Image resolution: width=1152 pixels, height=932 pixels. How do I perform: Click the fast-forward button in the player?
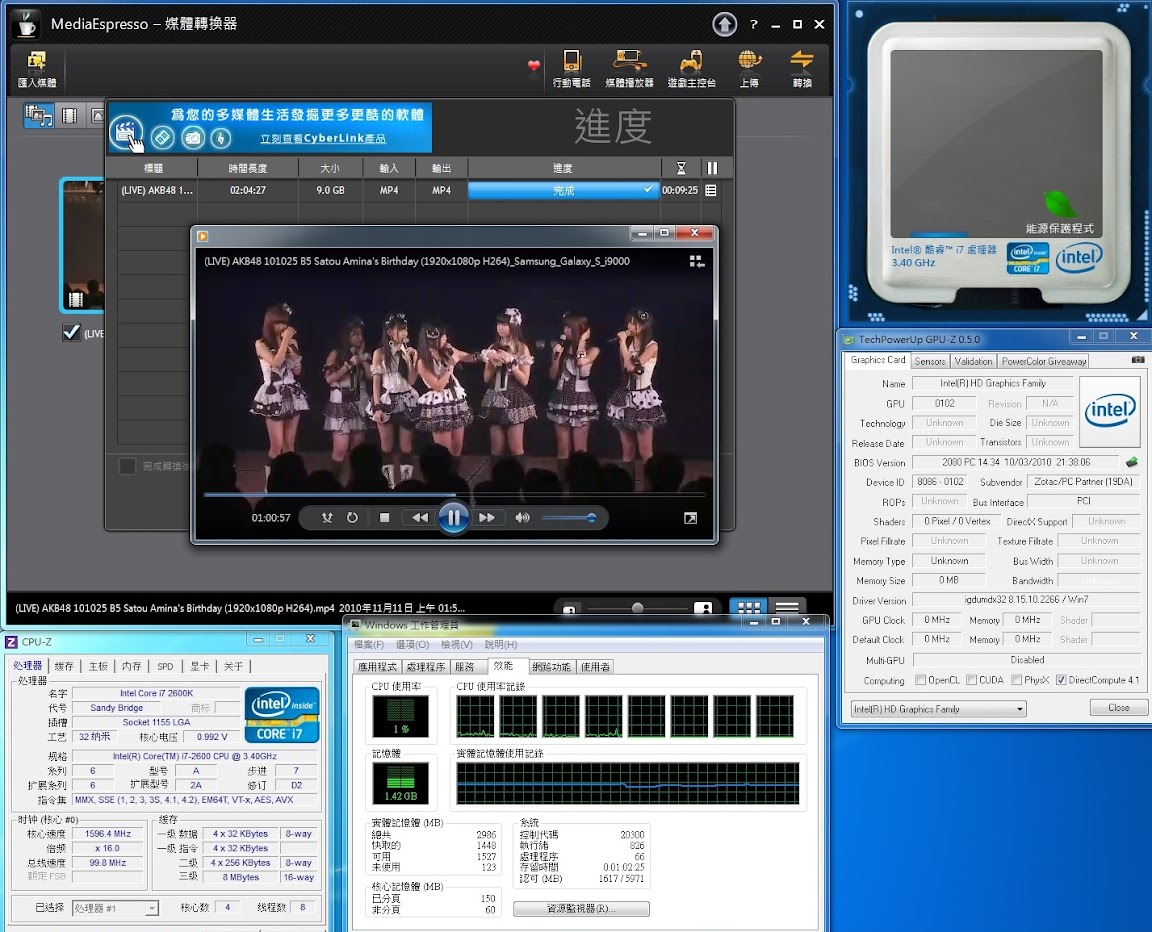click(x=486, y=518)
